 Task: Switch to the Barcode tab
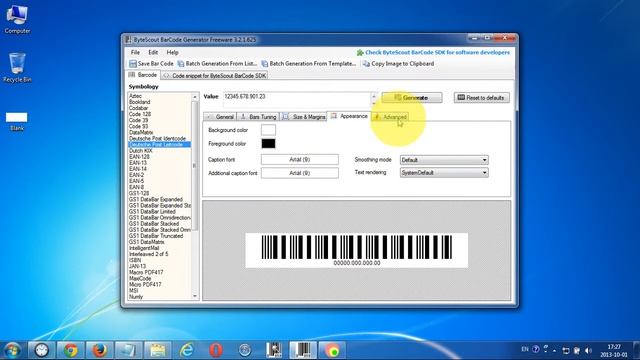click(143, 75)
